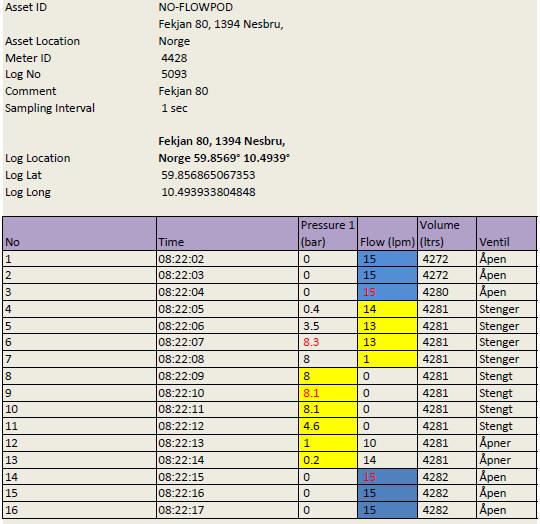Select volume 4272 in row 08:22:02
This screenshot has height=524, width=540.
[447, 259]
